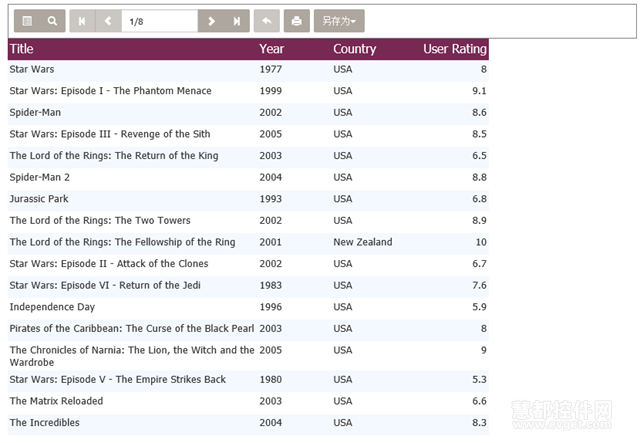
Task: Click the rating 8.6 cell
Action: 479,113
